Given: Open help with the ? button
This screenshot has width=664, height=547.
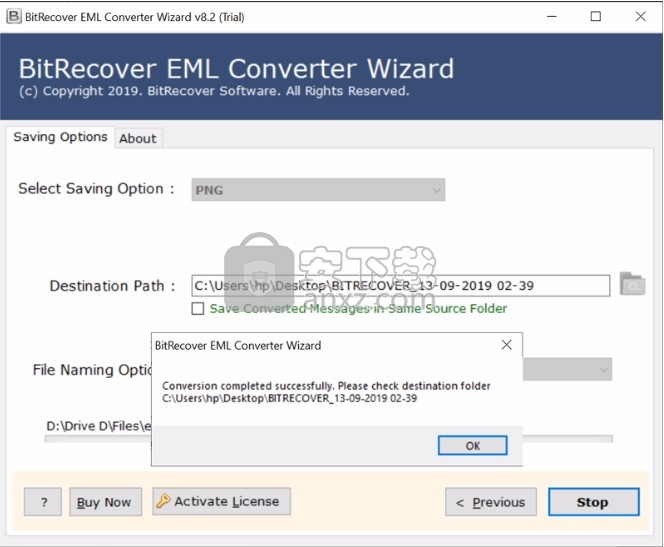Looking at the screenshot, I should coord(43,502).
